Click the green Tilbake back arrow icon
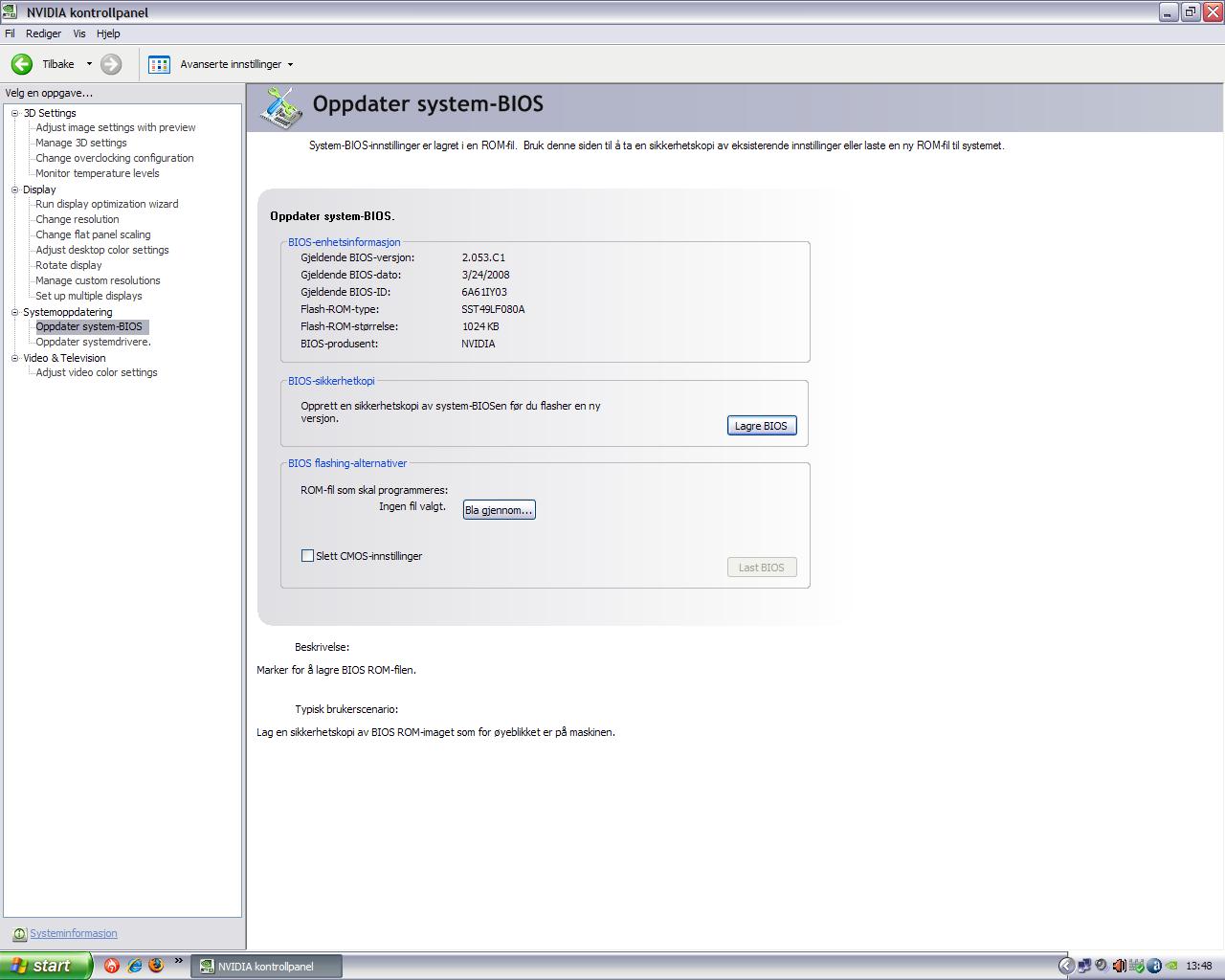 [x=22, y=64]
